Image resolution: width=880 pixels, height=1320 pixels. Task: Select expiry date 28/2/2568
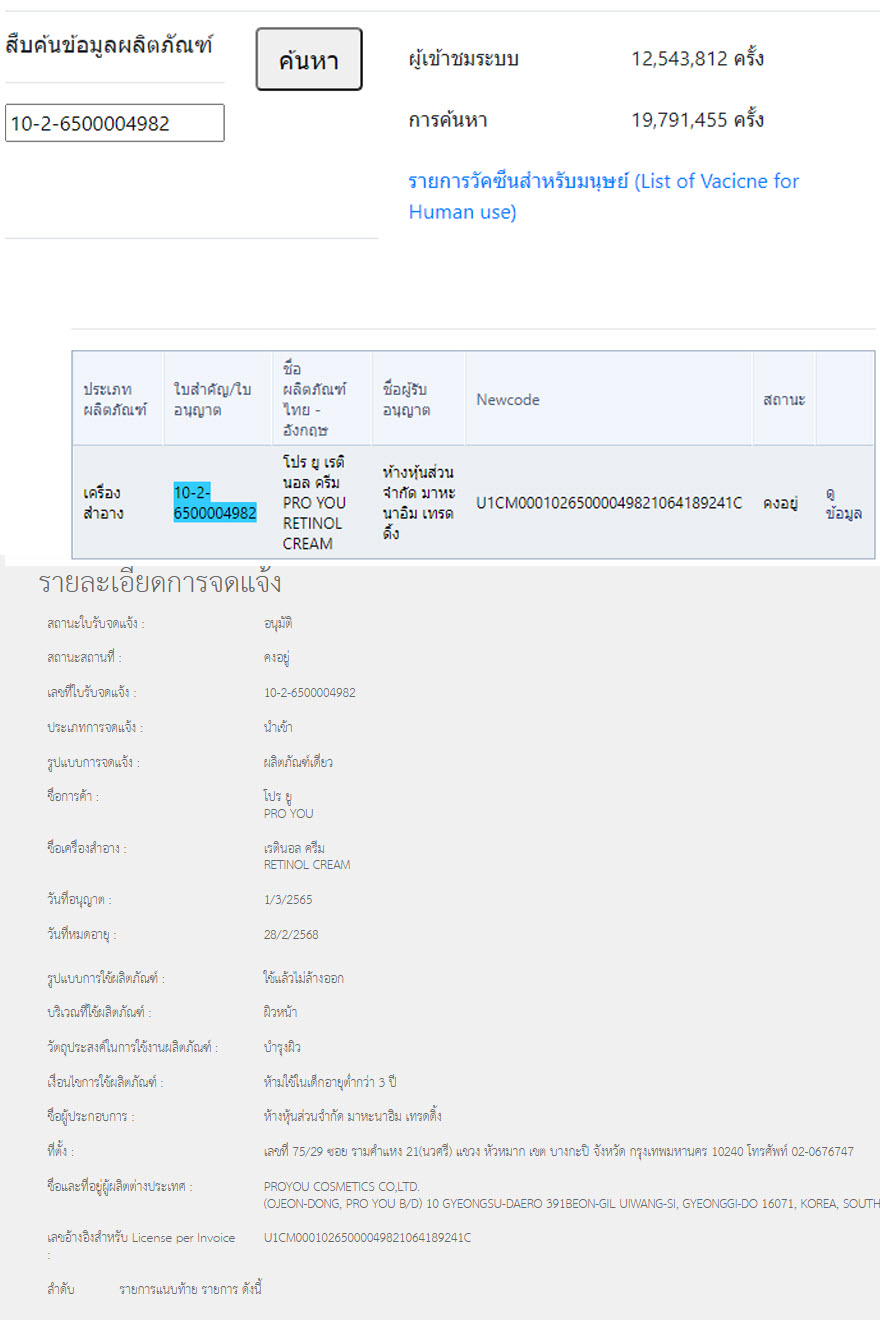point(291,935)
